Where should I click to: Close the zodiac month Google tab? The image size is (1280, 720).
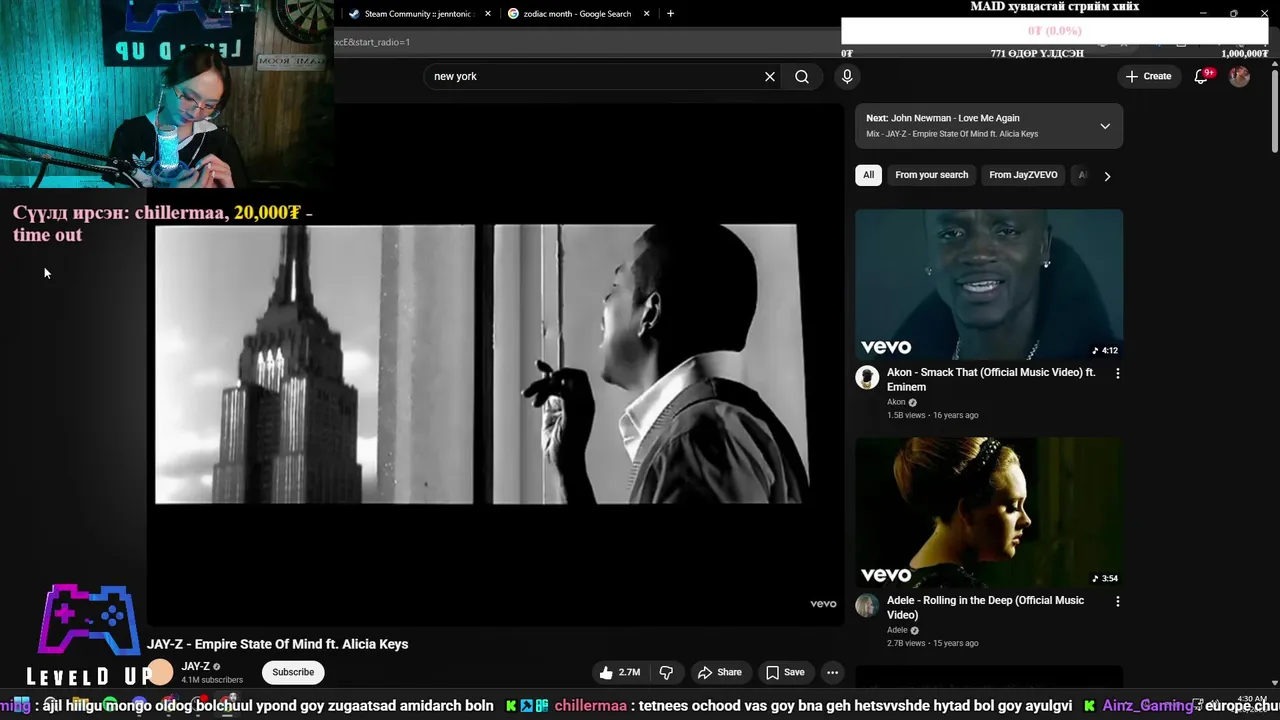[647, 14]
